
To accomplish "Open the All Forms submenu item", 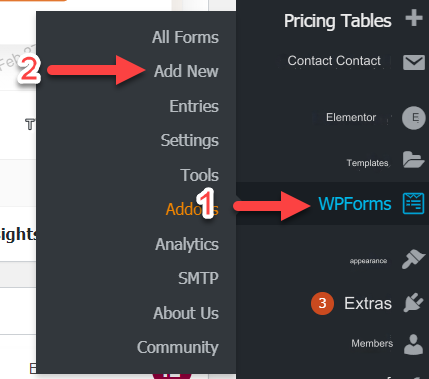I will pos(185,37).
